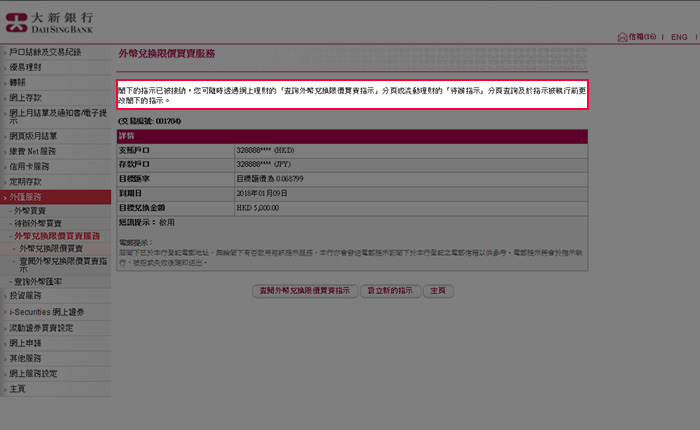Click the 外幣兌換限價買賣服務 page title
Viewport: 700px width, 430px height.
[167, 54]
